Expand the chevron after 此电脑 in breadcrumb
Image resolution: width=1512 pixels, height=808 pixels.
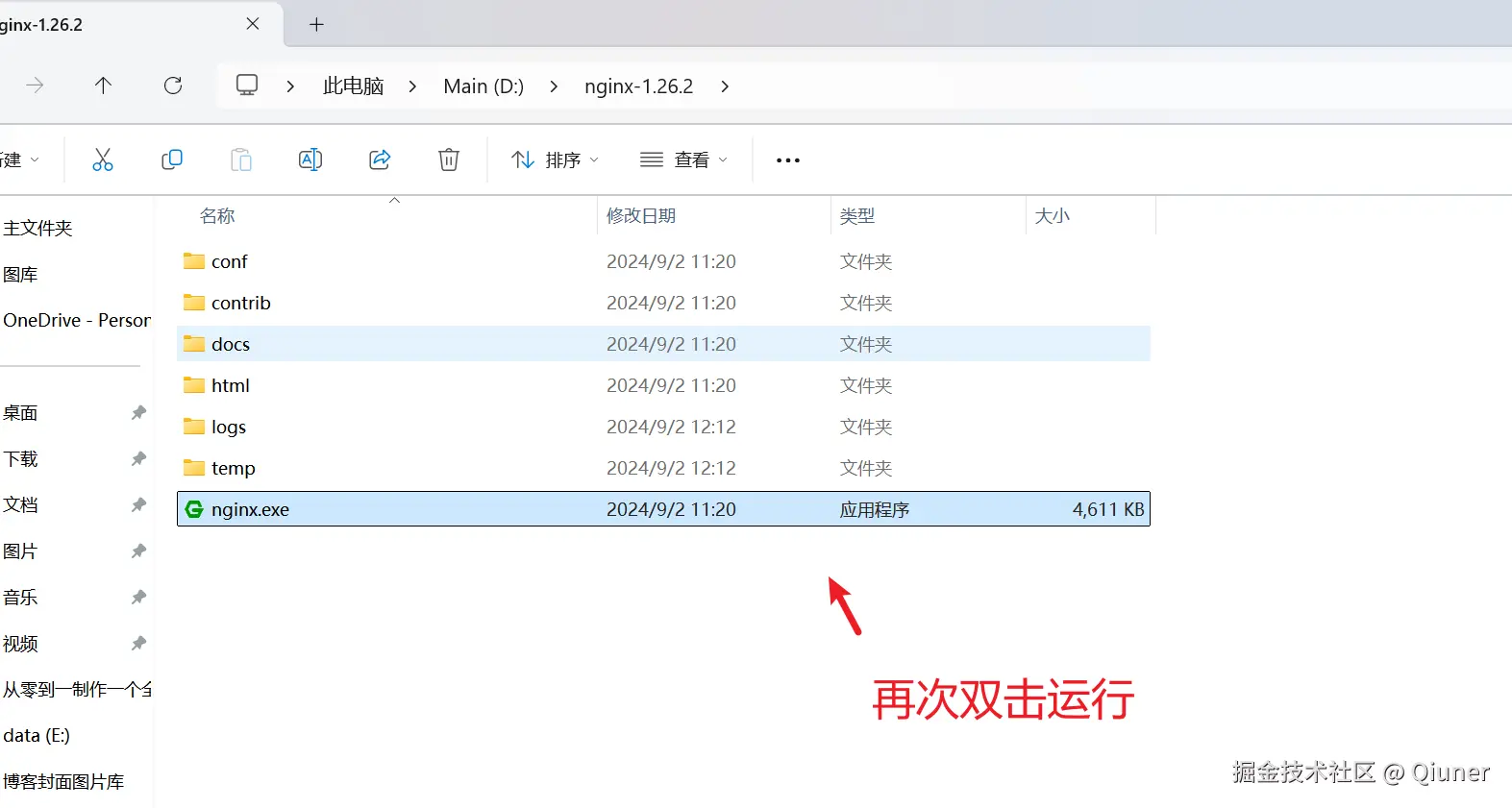coord(412,86)
